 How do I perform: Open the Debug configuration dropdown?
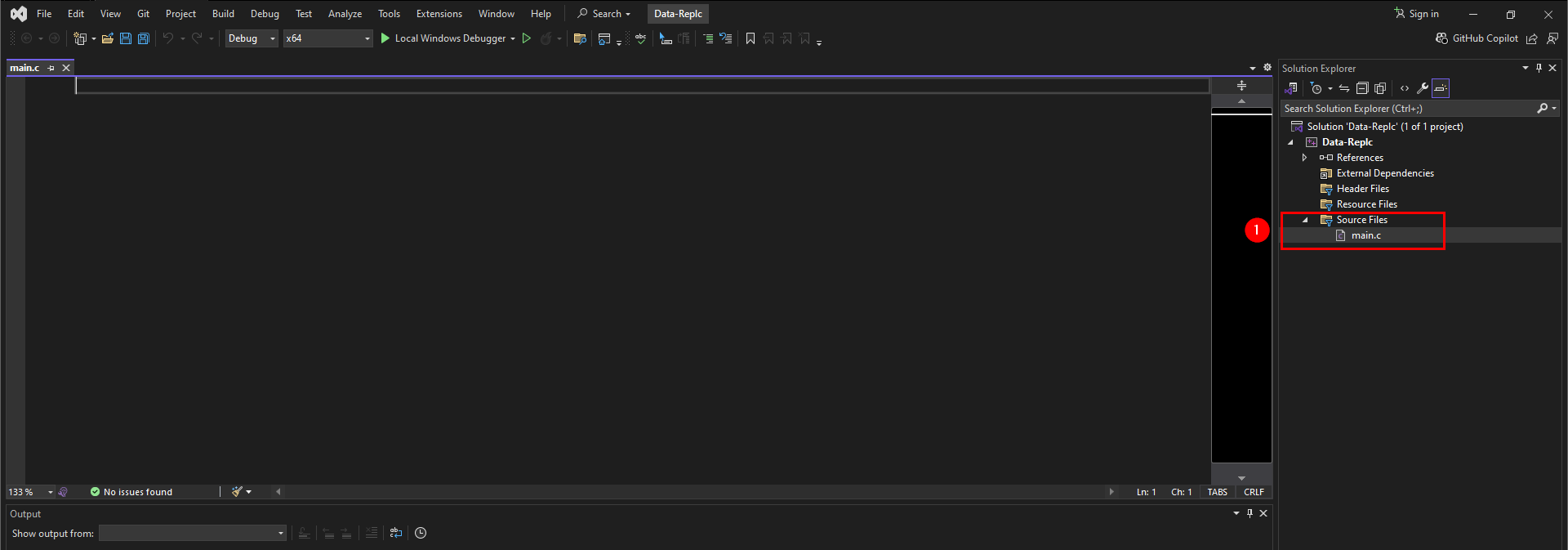pos(252,38)
